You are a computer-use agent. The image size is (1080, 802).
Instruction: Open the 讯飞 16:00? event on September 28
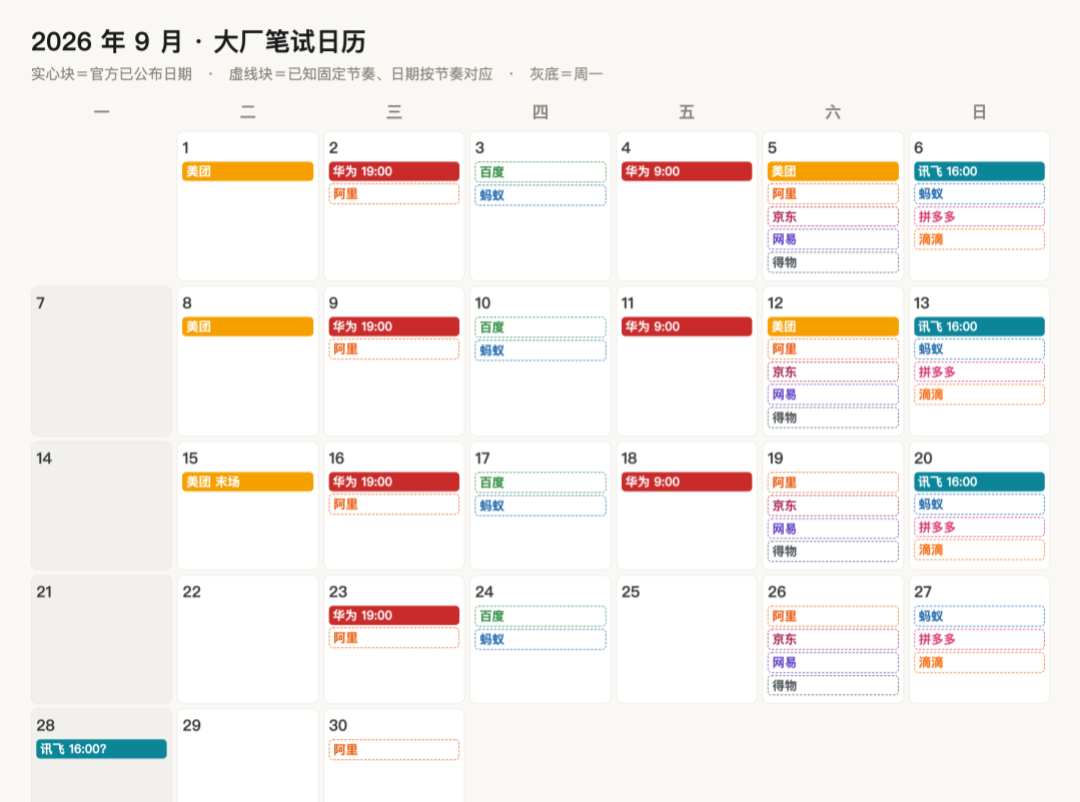coord(101,748)
